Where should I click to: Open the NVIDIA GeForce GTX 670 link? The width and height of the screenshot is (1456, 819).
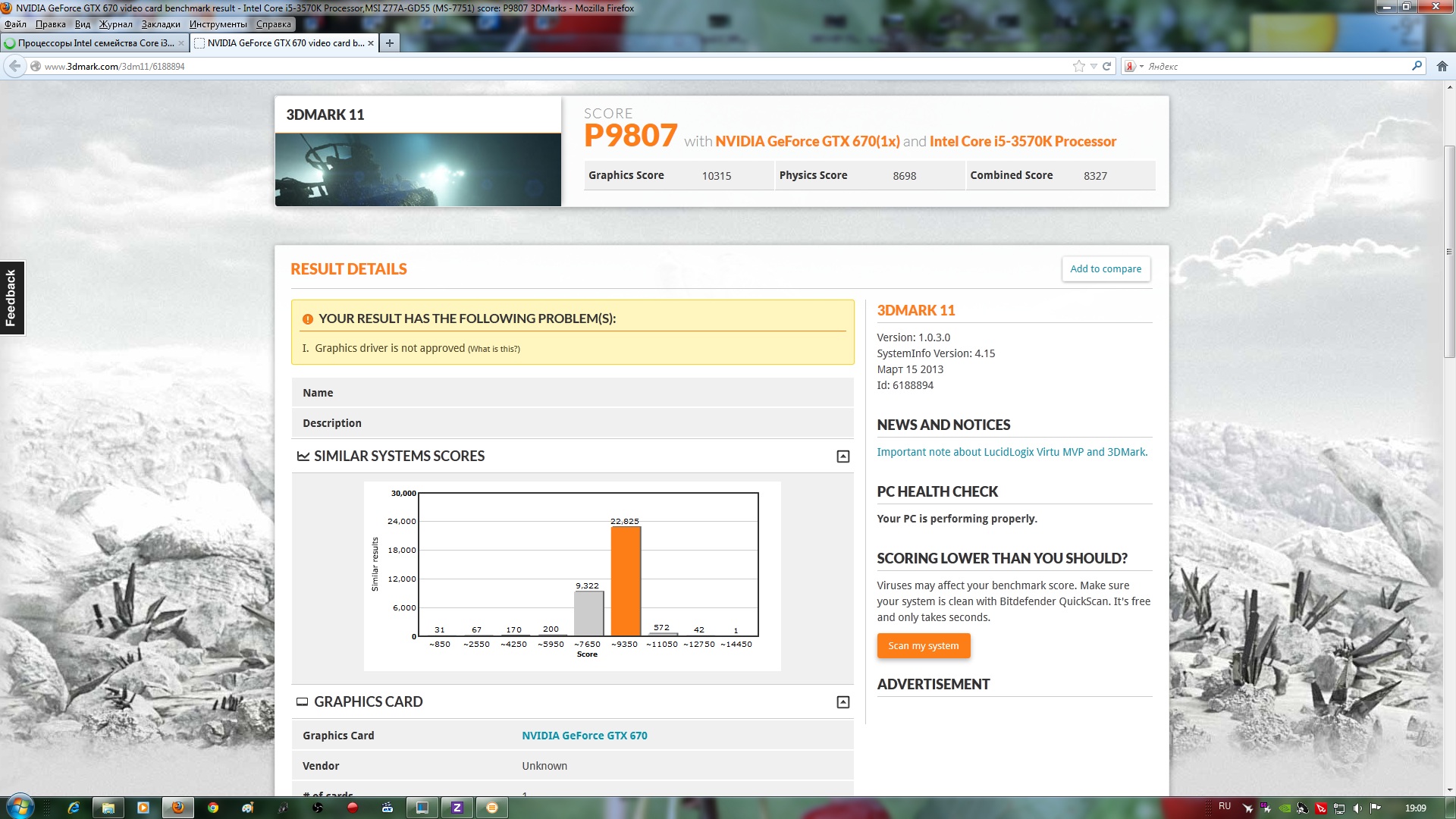pyautogui.click(x=584, y=736)
